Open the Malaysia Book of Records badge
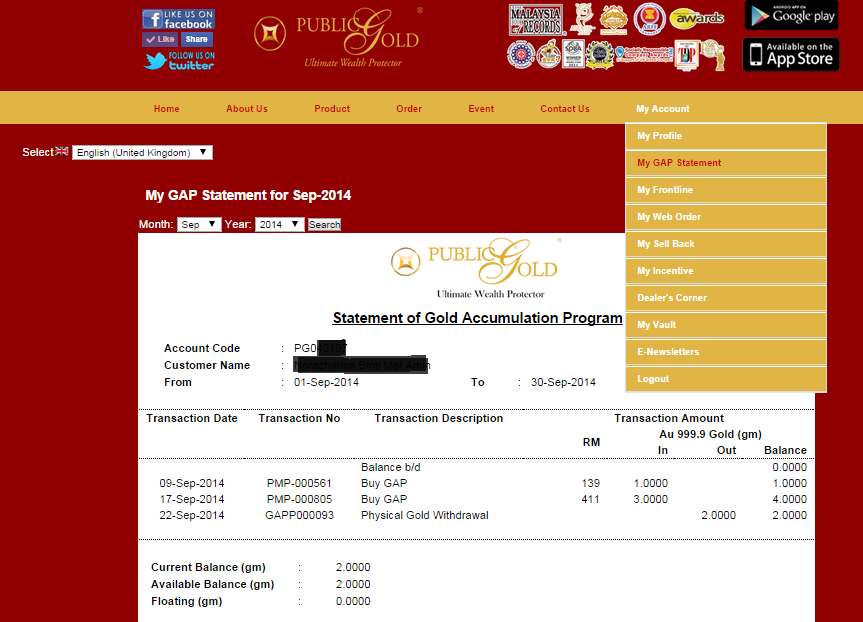Screen dimensions: 863x622 pos(536,20)
